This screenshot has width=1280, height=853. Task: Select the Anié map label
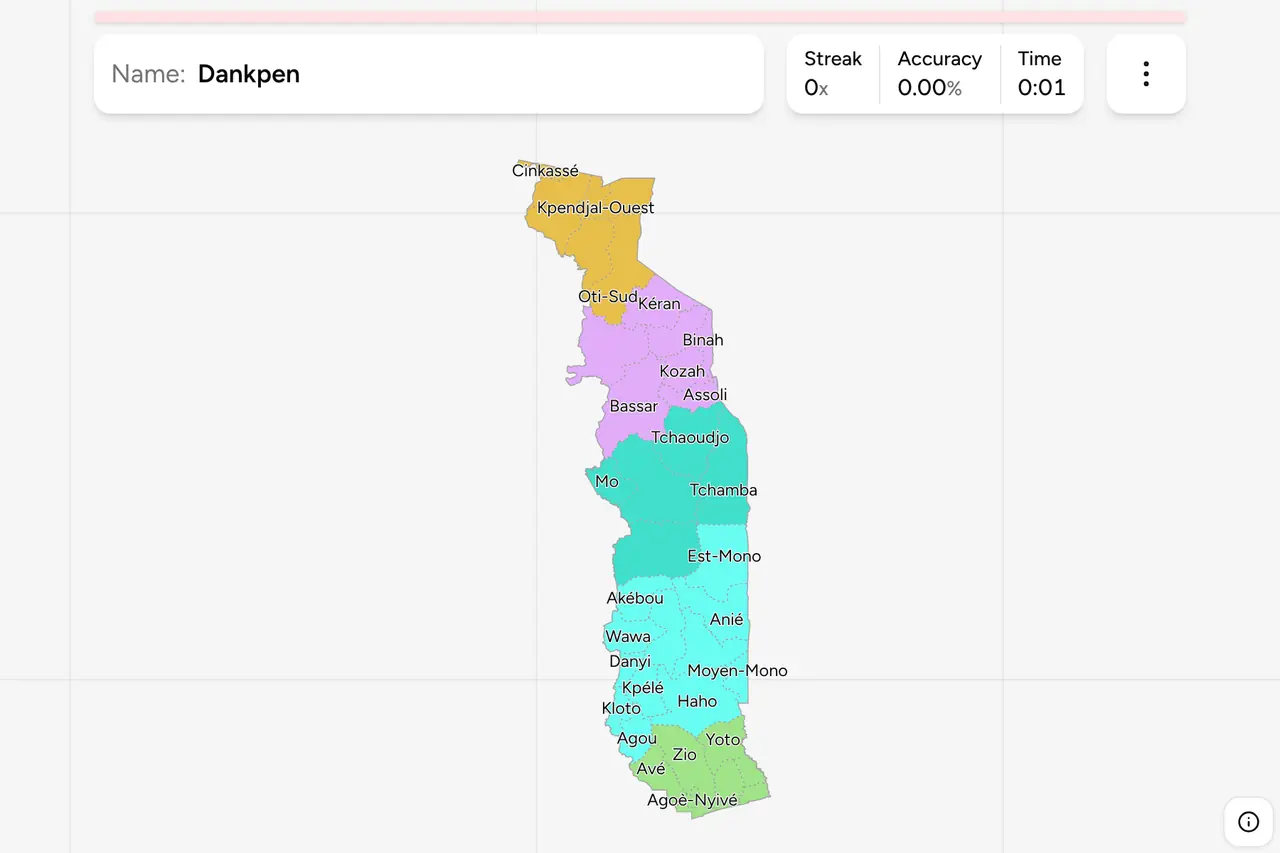727,620
